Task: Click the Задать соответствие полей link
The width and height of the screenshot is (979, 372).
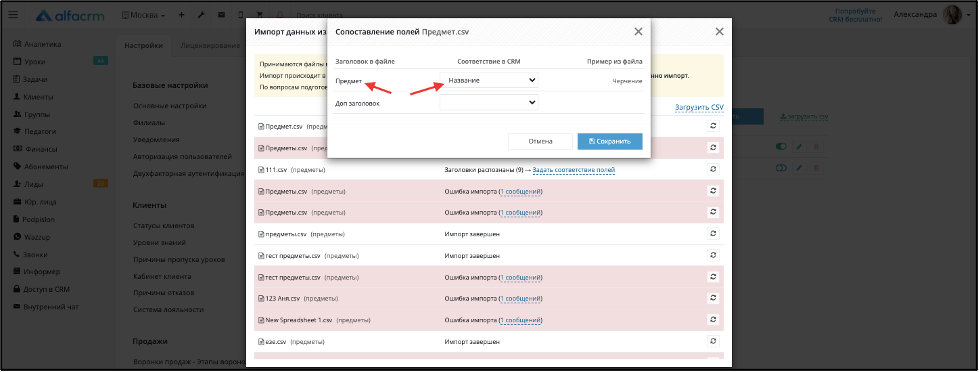Action: tap(574, 170)
